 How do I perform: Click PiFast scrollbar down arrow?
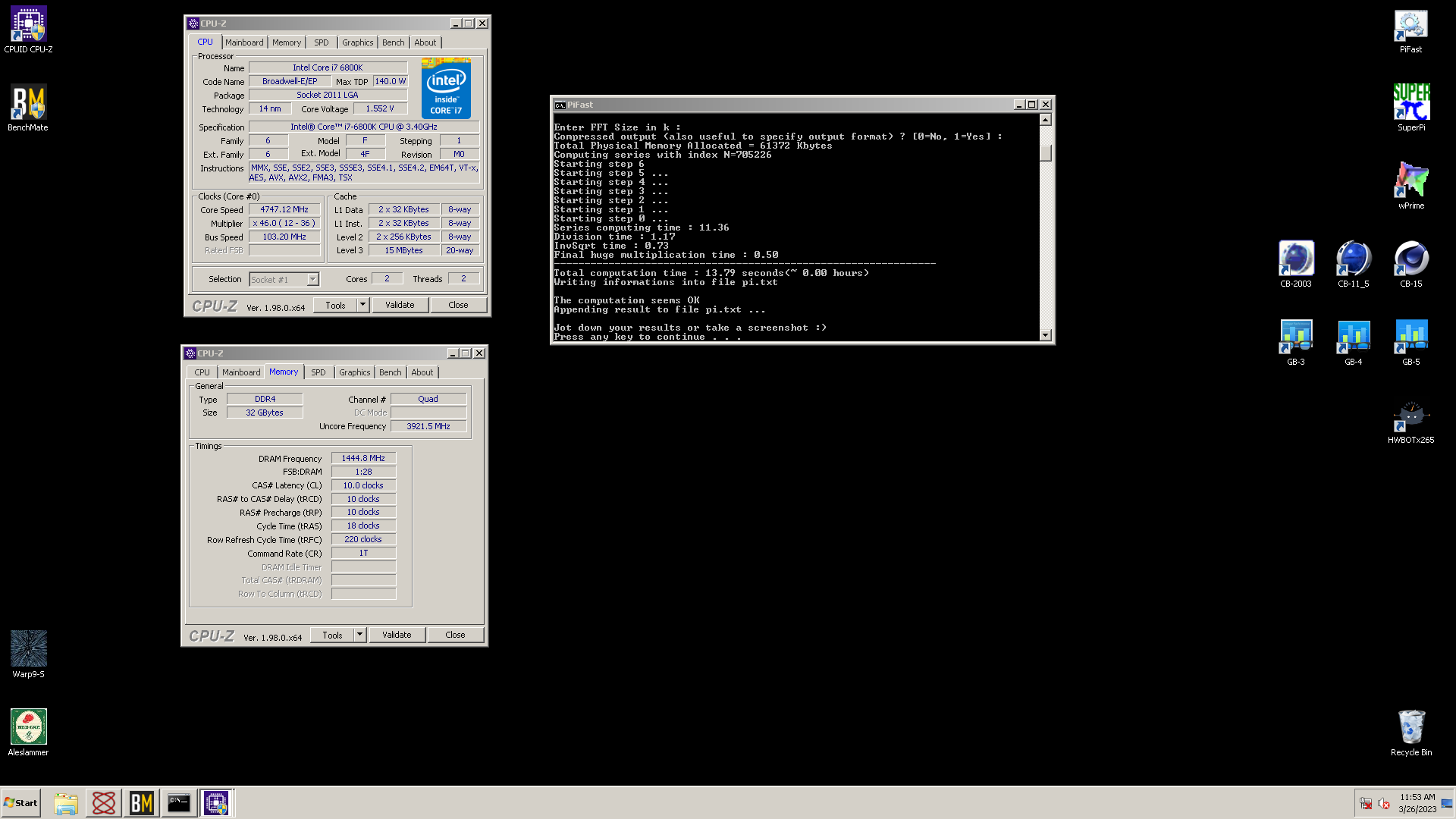coord(1046,334)
